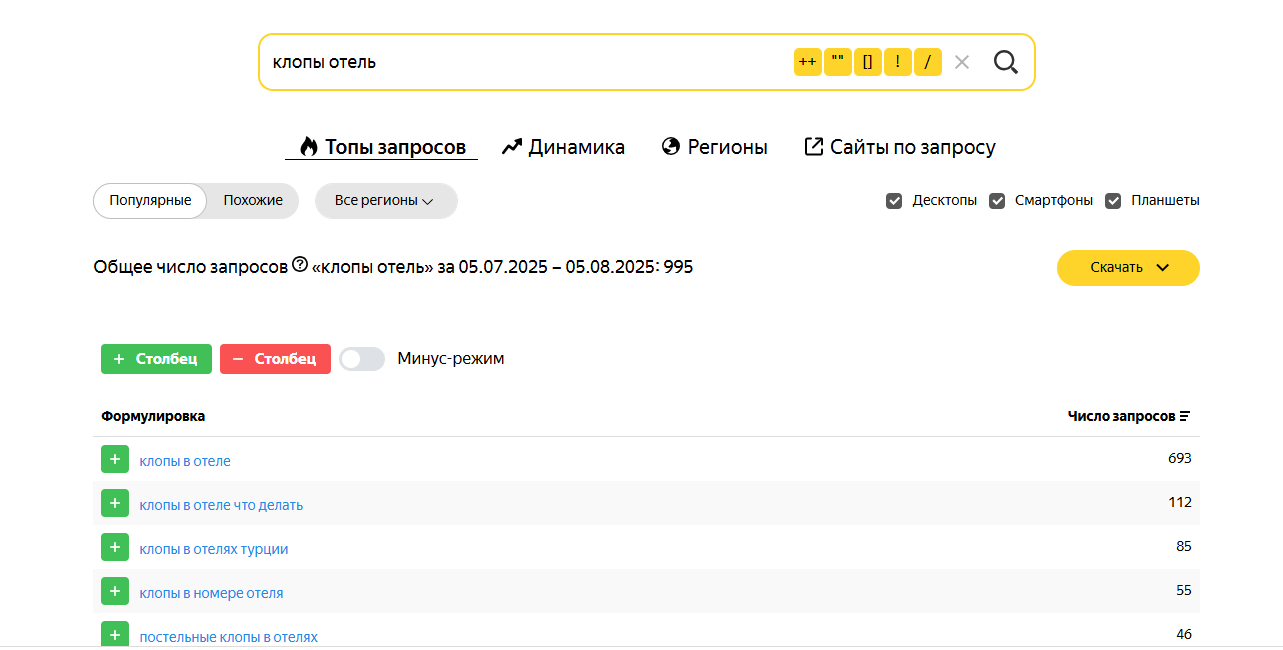Add "клопы в отеле" with its plus icon
This screenshot has width=1283, height=650.
[115, 459]
